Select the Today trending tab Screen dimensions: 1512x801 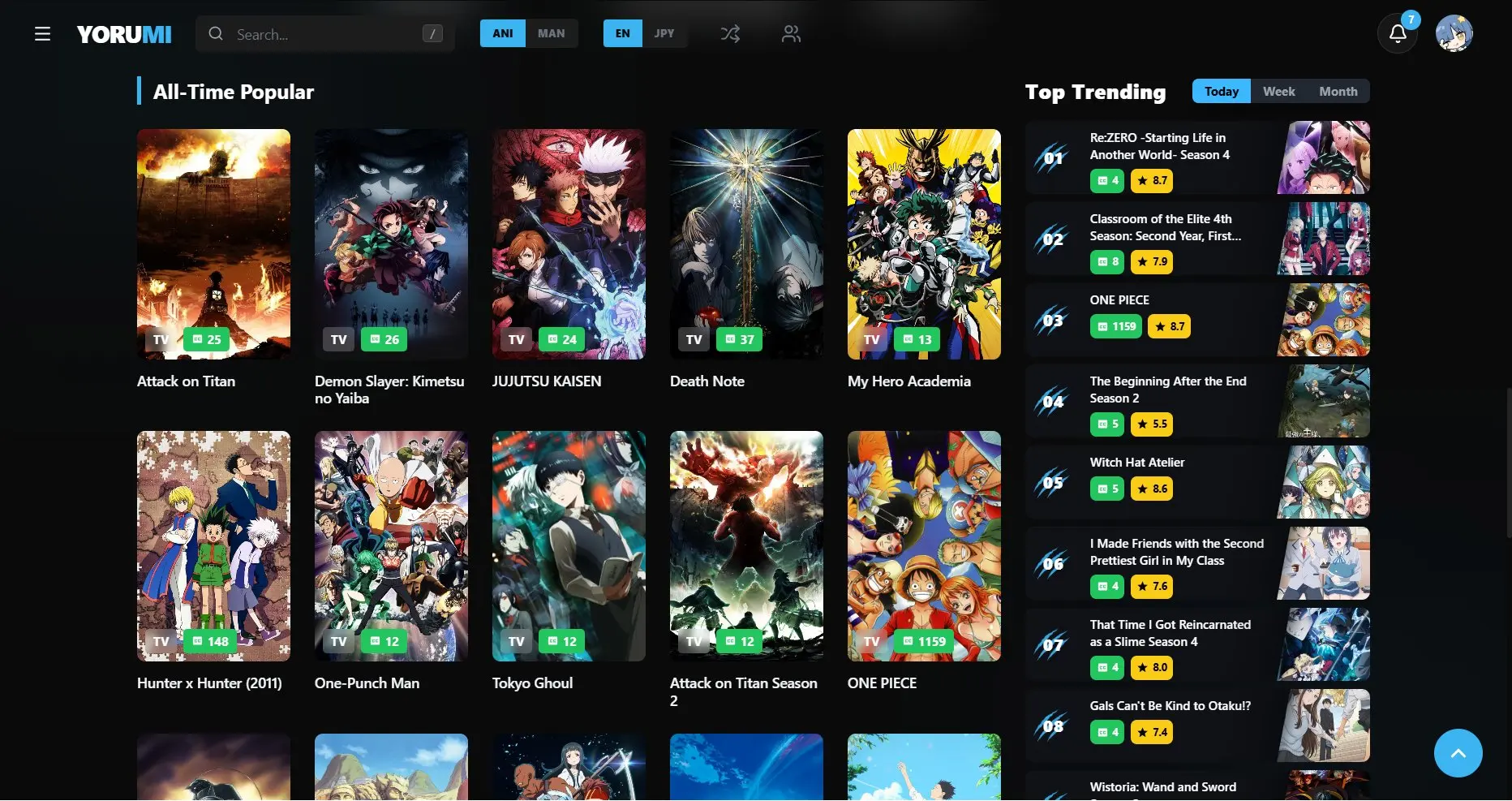[x=1222, y=91]
